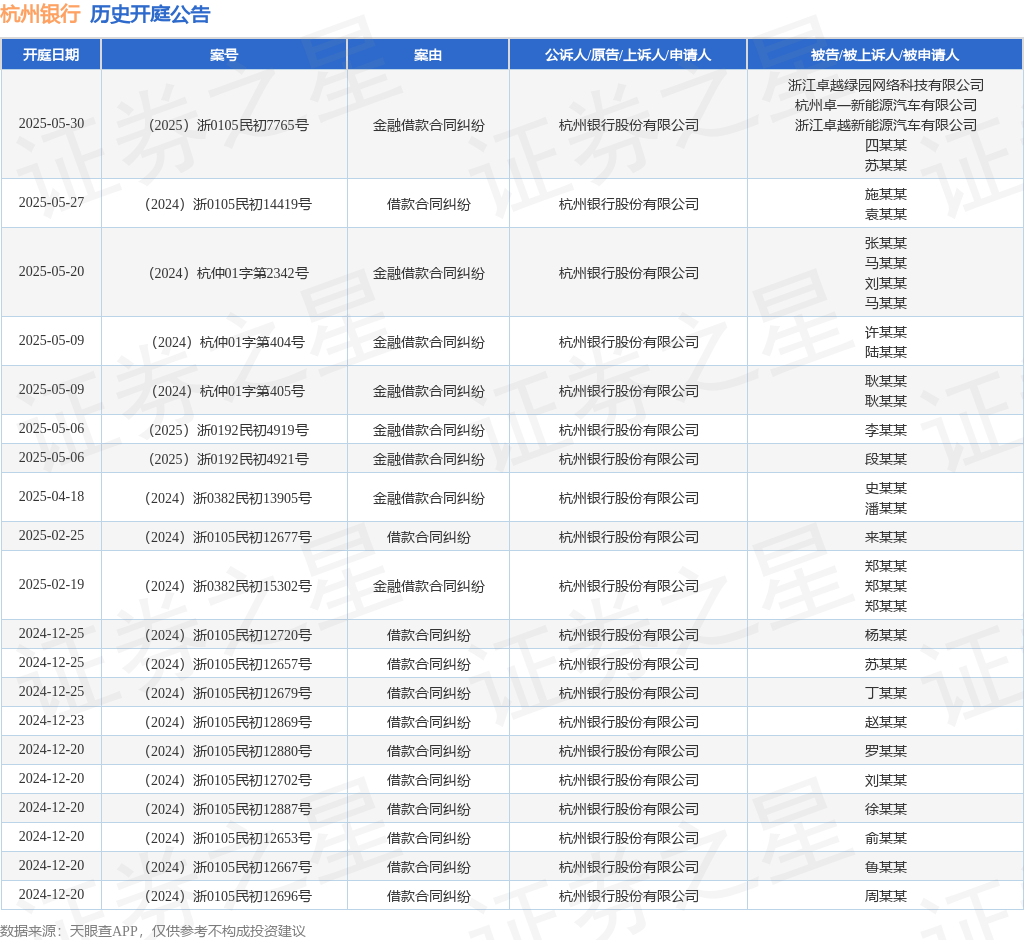The width and height of the screenshot is (1024, 940).
Task: Click defendant 施某某
Action: (886, 194)
